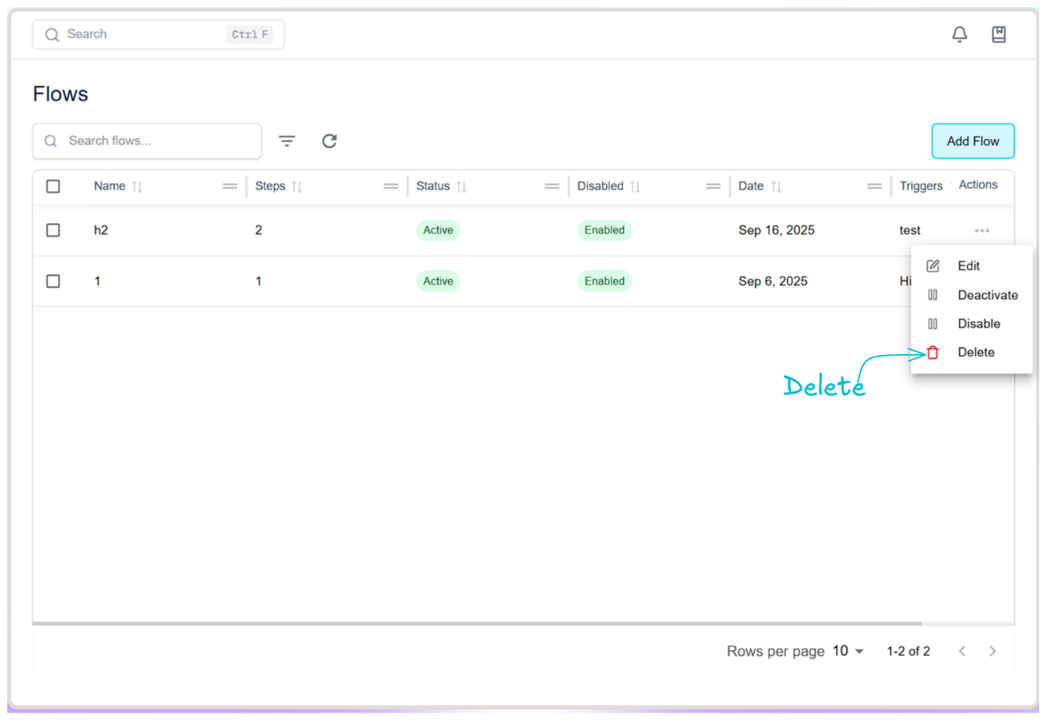Image resolution: width=1046 pixels, height=720 pixels.
Task: Open the Status column menu handle
Action: point(552,187)
